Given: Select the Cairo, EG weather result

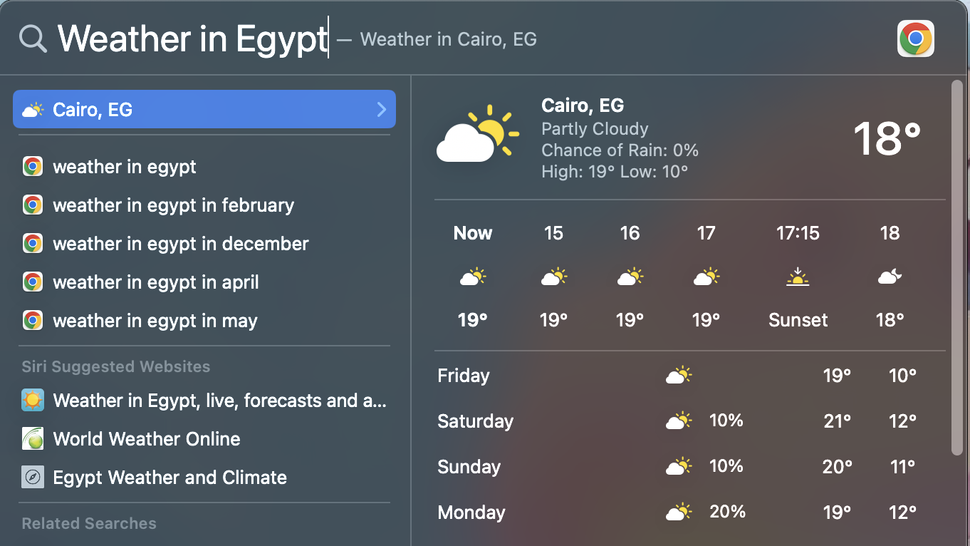Looking at the screenshot, I should pyautogui.click(x=200, y=110).
